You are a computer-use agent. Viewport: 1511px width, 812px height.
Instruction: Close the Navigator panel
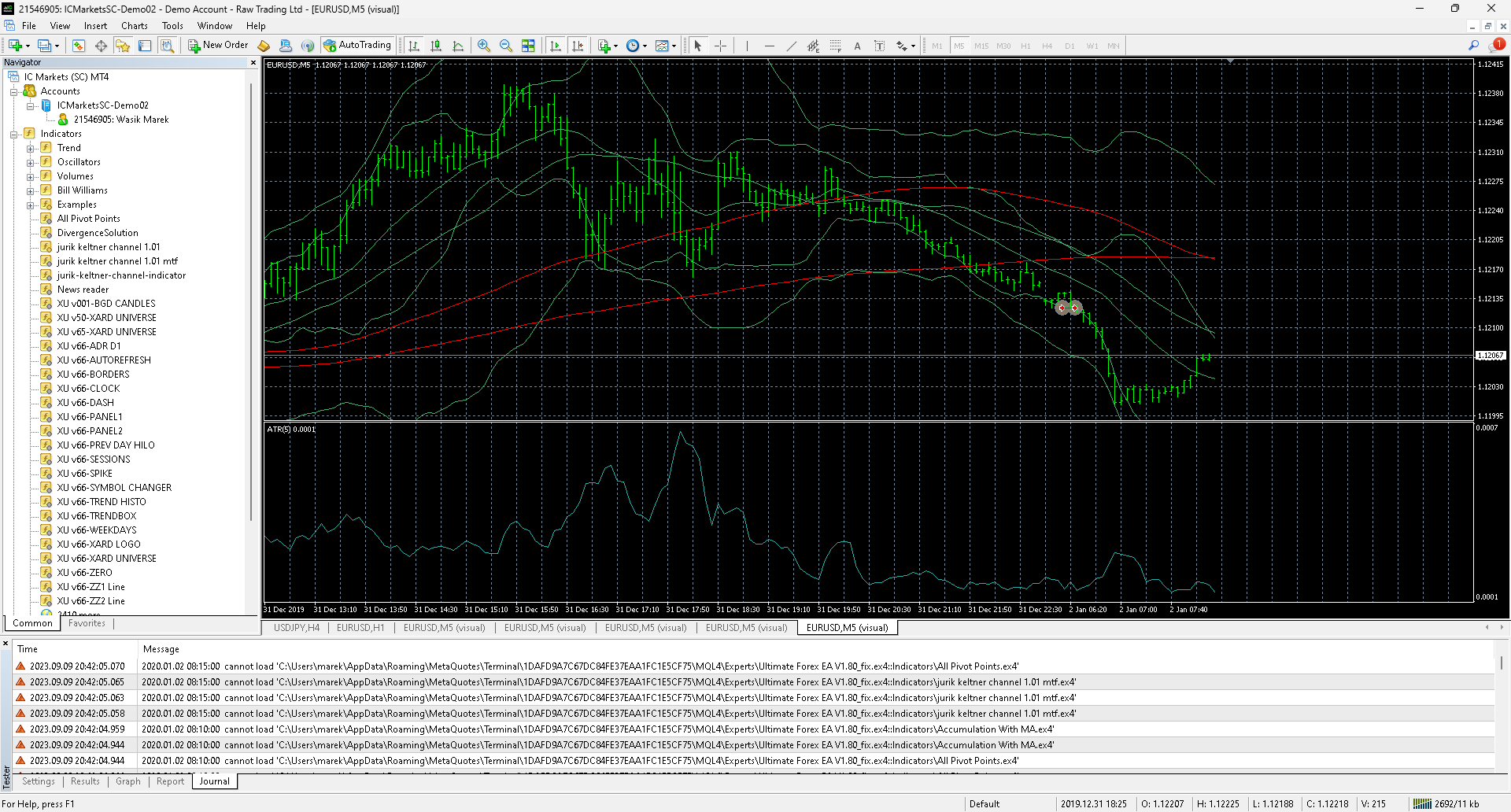click(253, 62)
